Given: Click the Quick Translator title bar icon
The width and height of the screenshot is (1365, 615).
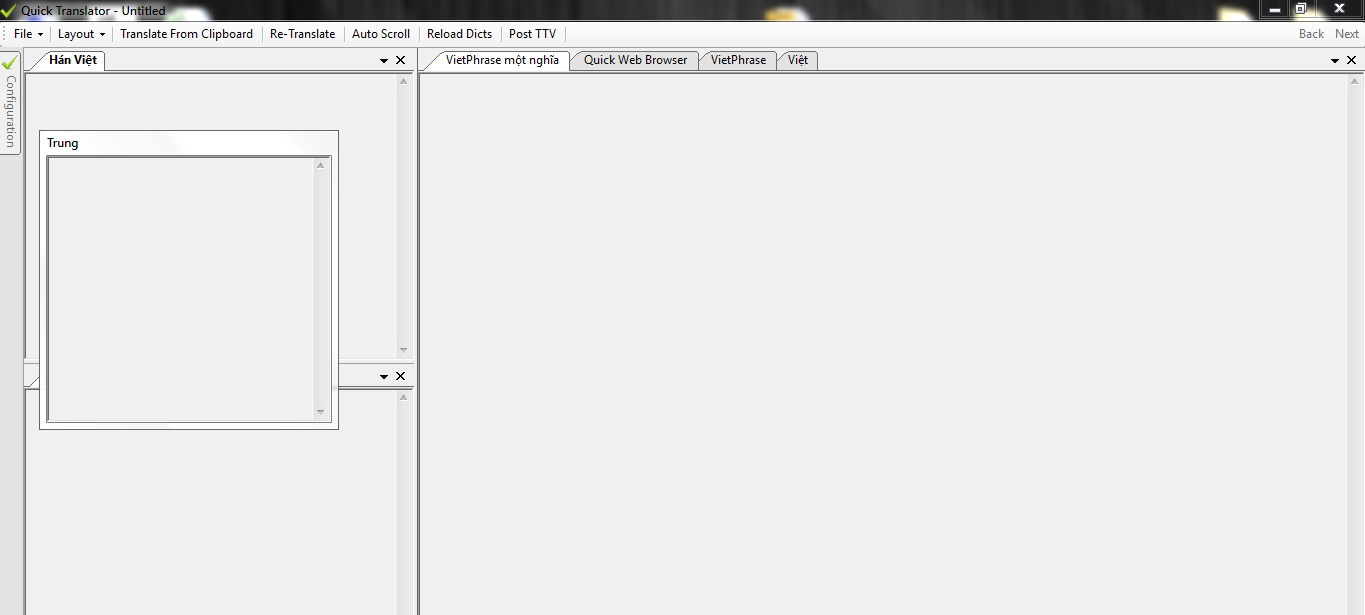Looking at the screenshot, I should [10, 10].
